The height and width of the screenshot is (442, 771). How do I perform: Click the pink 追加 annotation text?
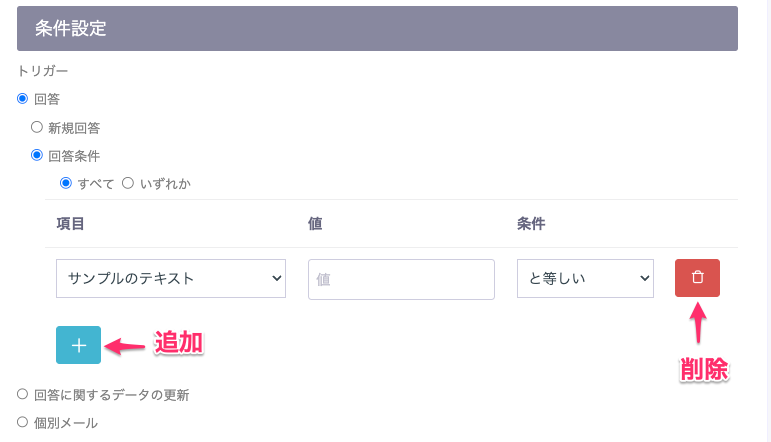178,344
